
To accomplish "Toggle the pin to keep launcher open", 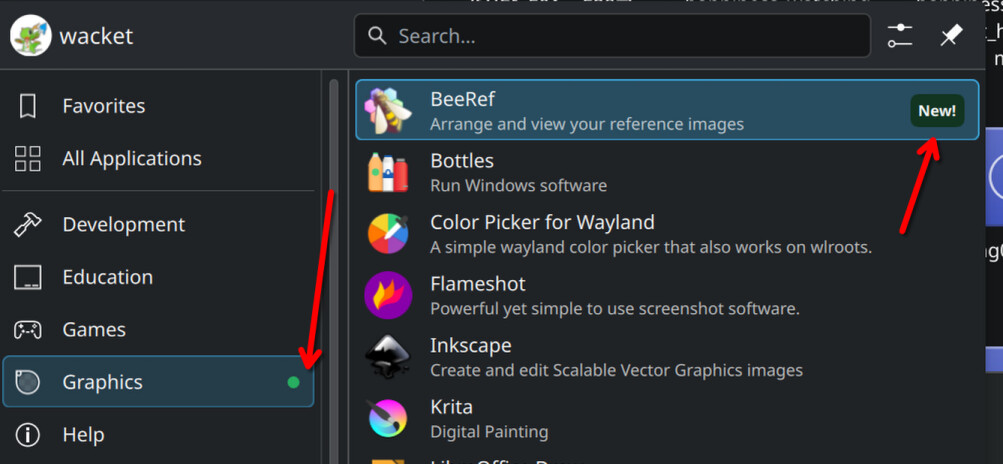I will 951,36.
